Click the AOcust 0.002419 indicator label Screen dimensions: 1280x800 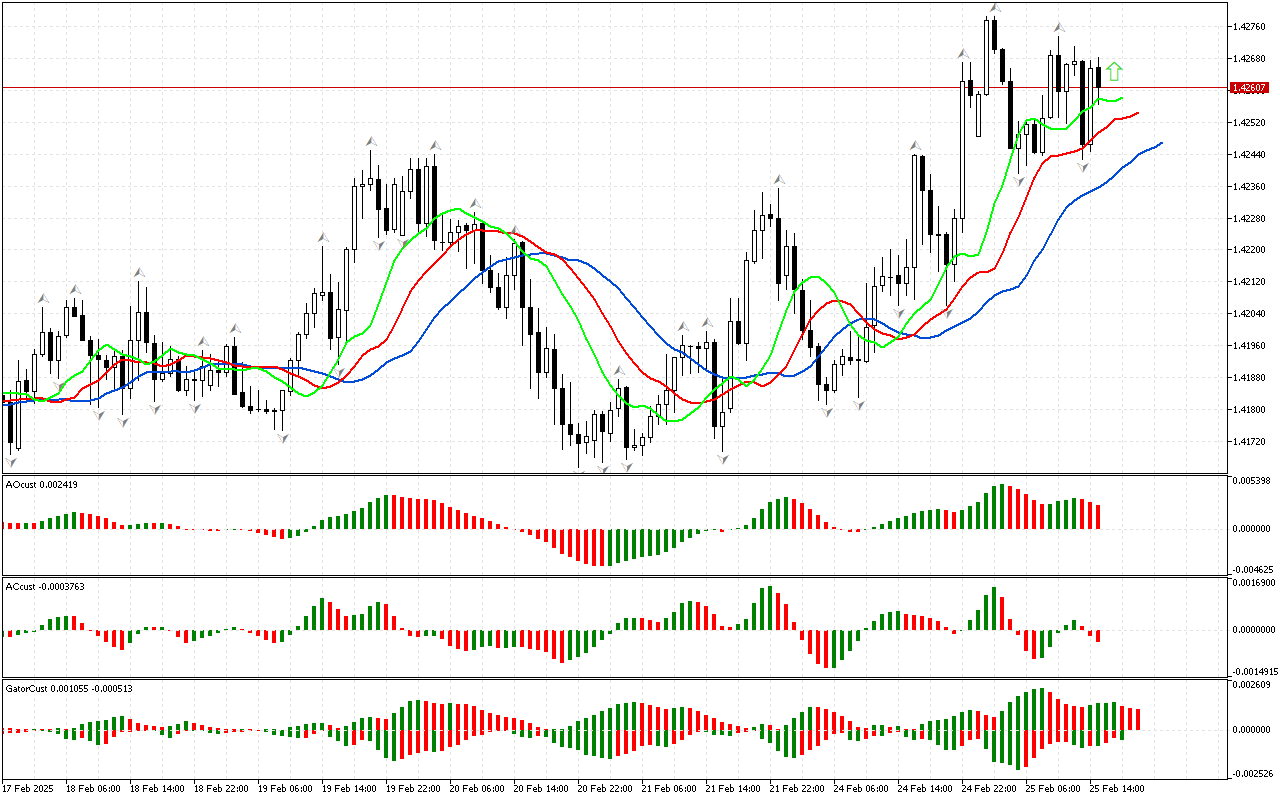[x=42, y=484]
